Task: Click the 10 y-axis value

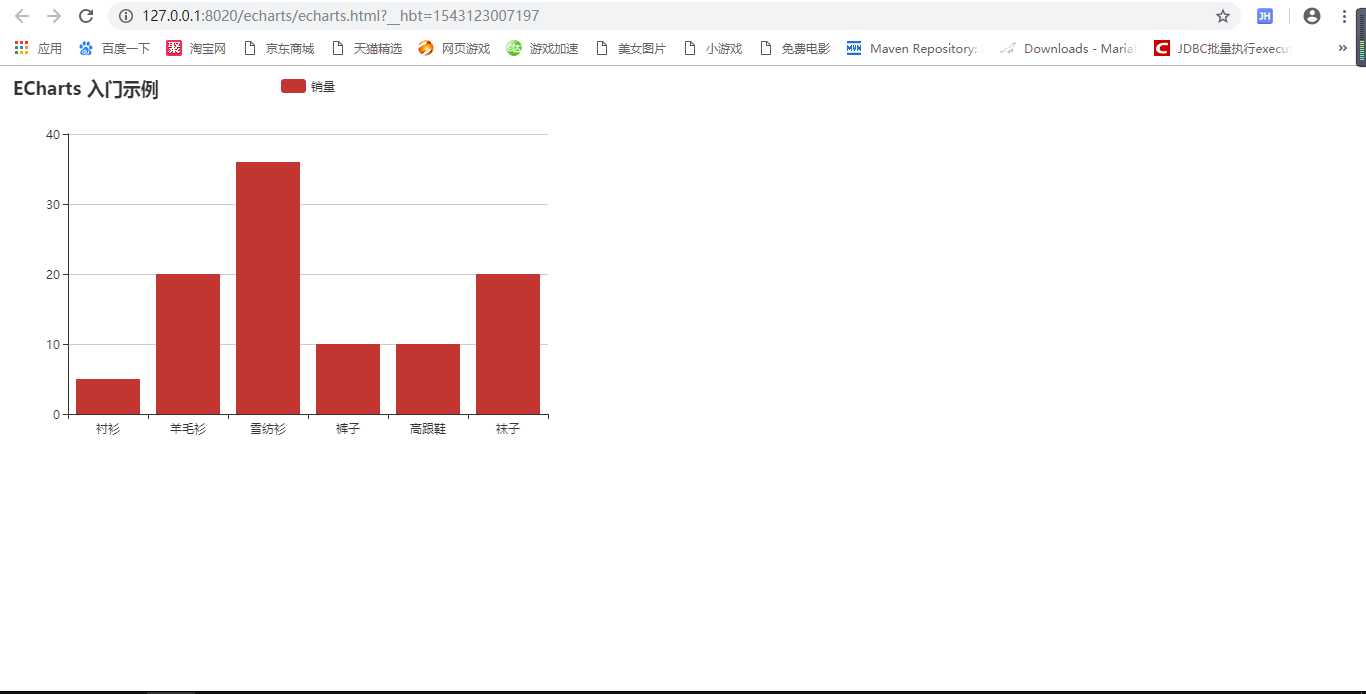Action: (53, 344)
